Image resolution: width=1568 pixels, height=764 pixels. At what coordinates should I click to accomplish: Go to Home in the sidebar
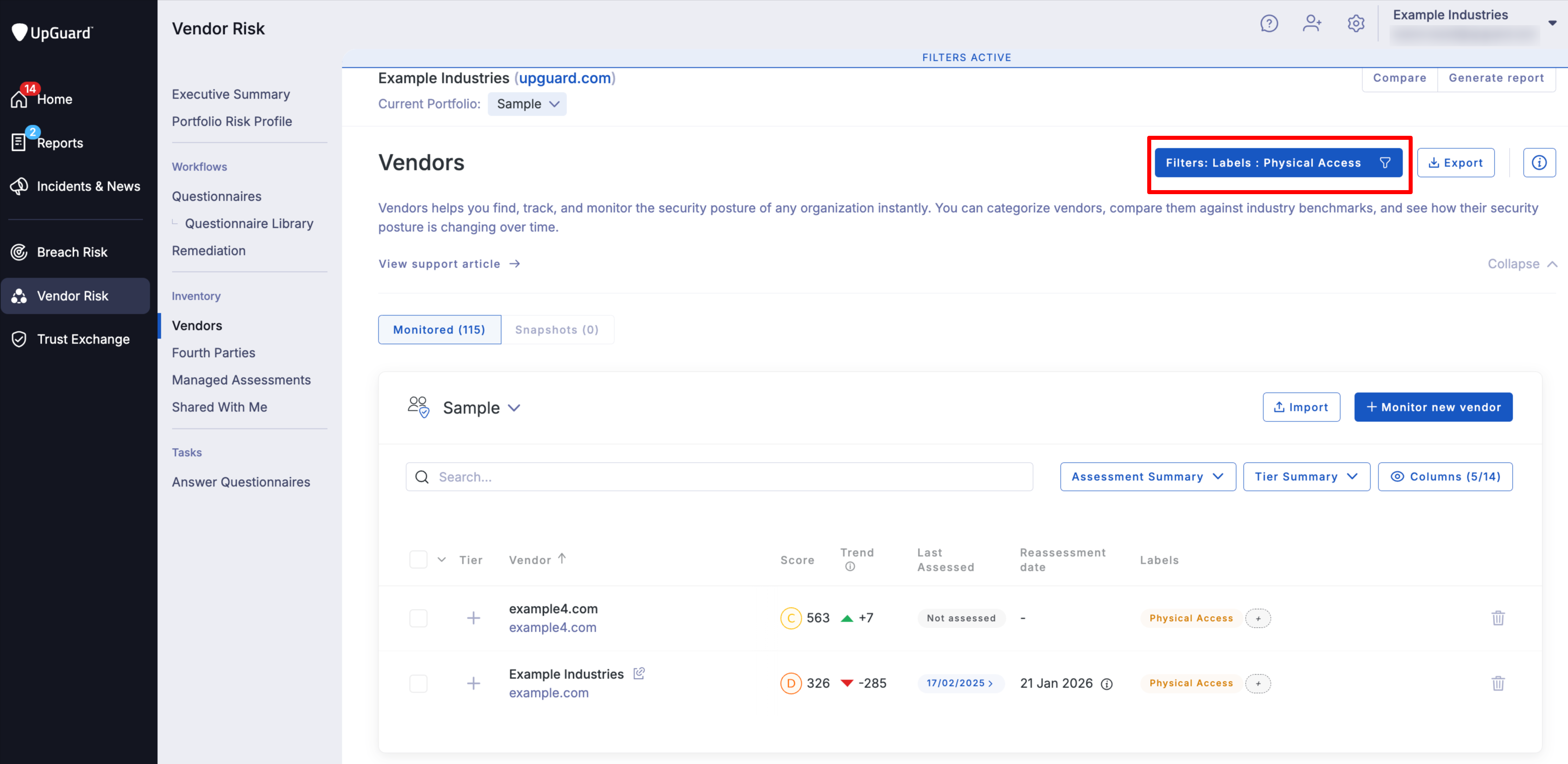pyautogui.click(x=54, y=99)
